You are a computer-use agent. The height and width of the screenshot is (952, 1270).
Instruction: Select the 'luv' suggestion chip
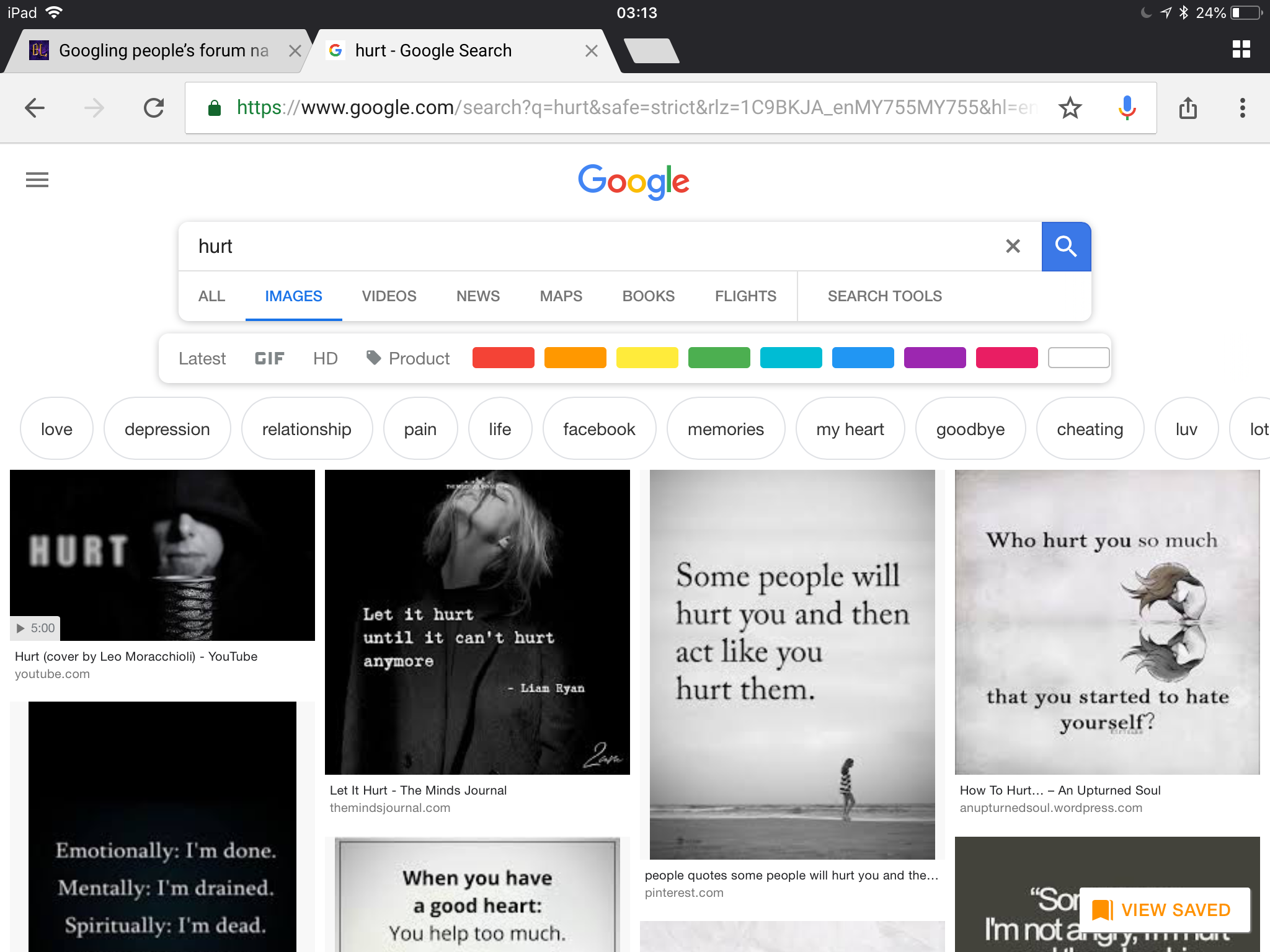(1186, 429)
